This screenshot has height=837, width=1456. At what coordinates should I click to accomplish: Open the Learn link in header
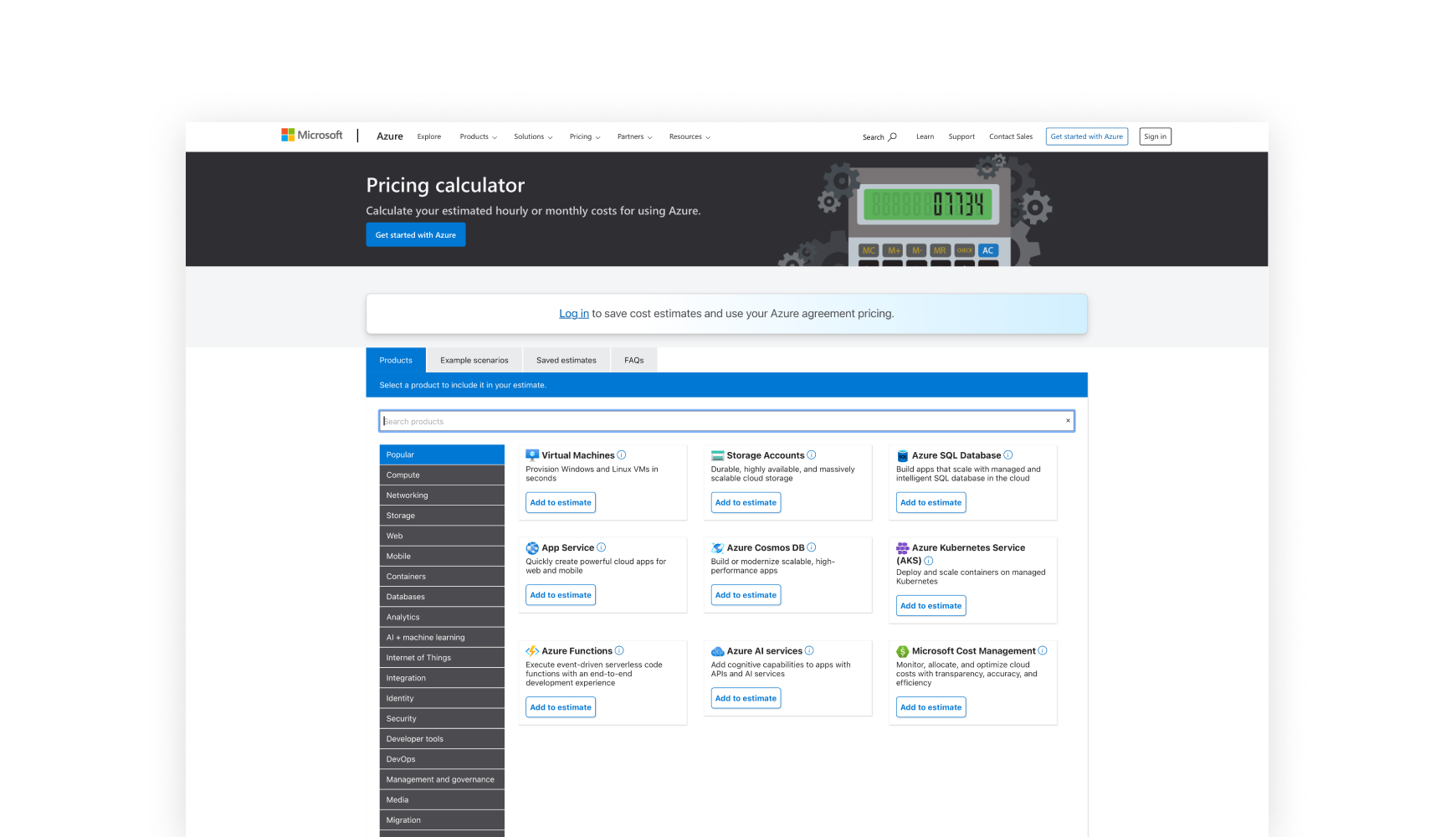click(925, 137)
